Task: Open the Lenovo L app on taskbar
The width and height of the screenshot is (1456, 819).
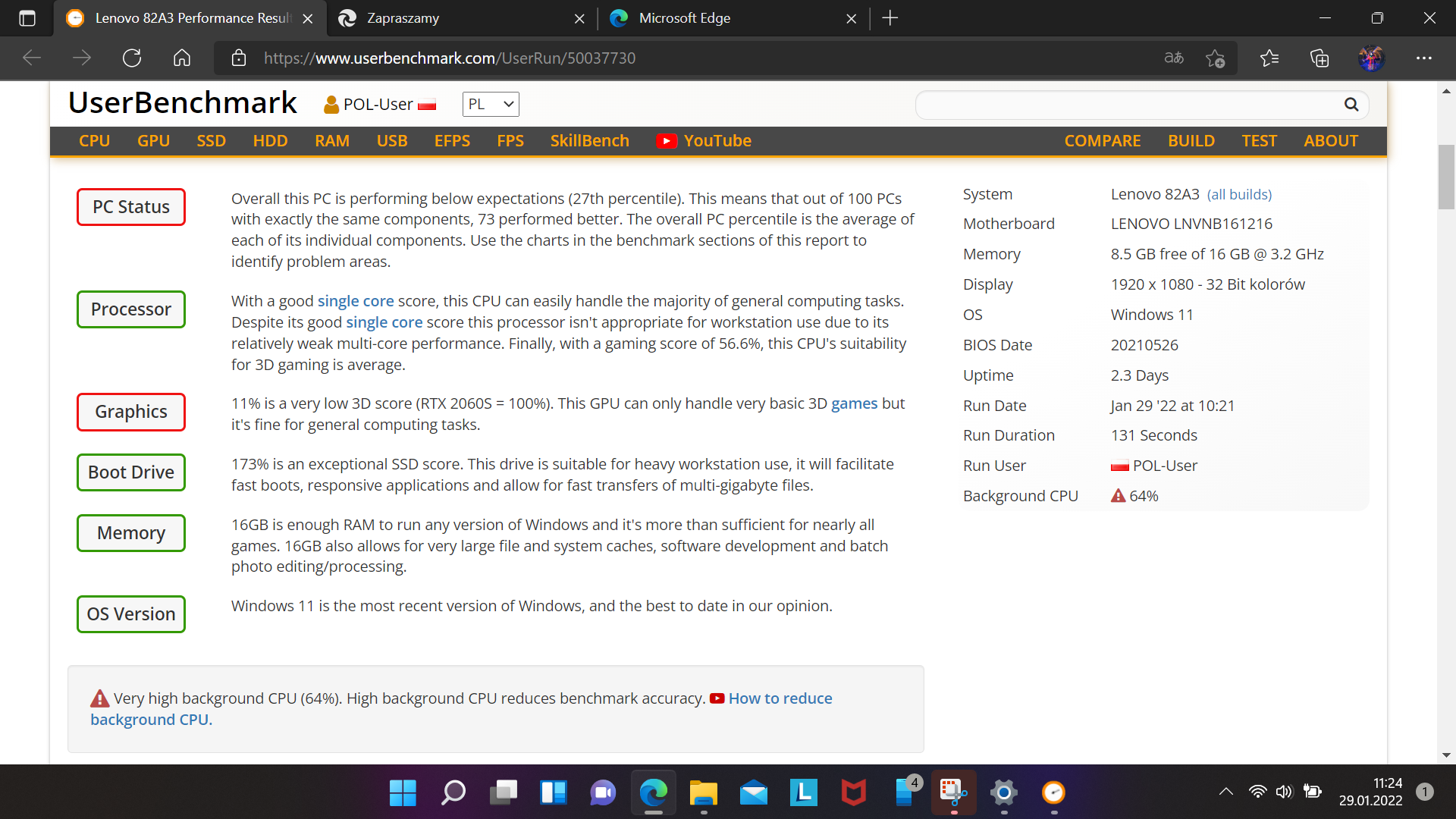Action: pyautogui.click(x=803, y=793)
